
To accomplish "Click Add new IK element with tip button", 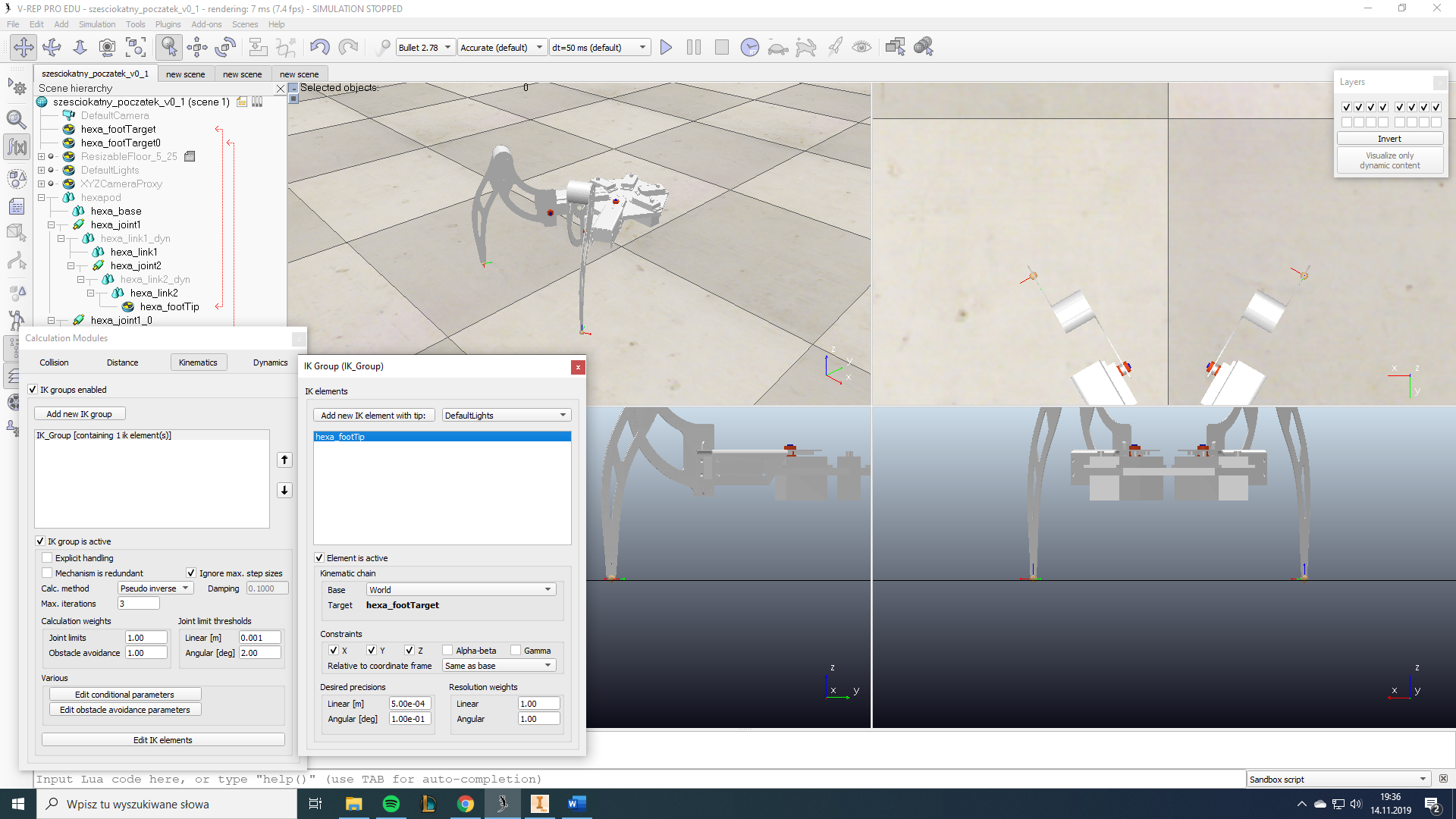I will [x=373, y=416].
